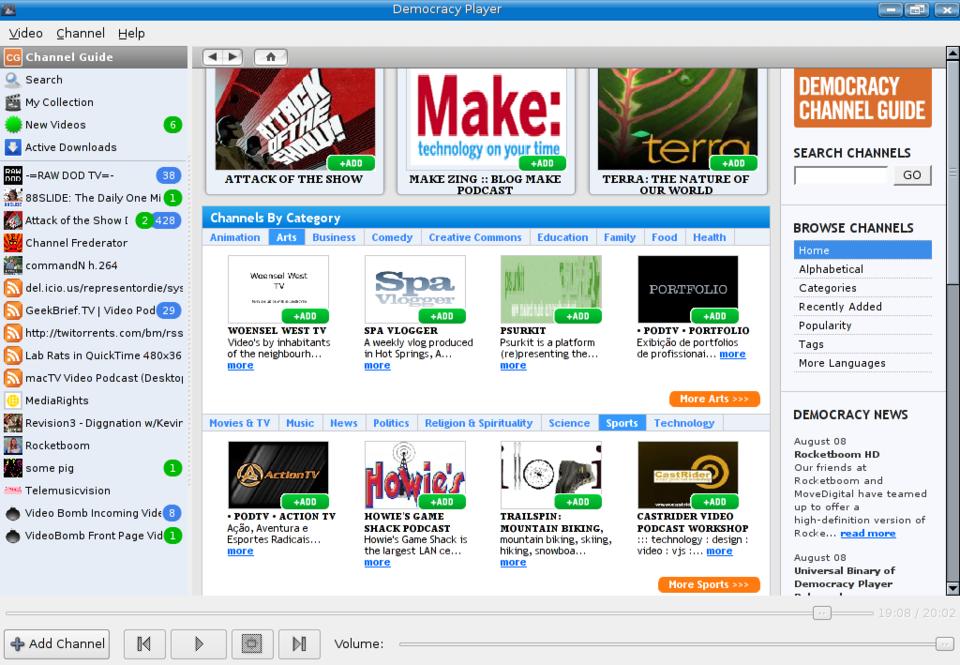
Task: Open New Videos in the sidebar
Action: 55,125
